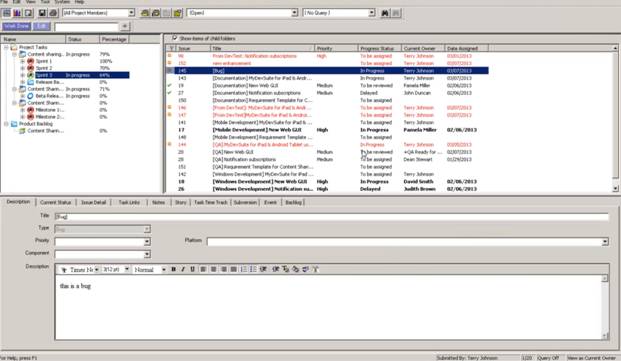621x361 pixels.
Task: Switch to the Backlog tab
Action: pos(293,202)
